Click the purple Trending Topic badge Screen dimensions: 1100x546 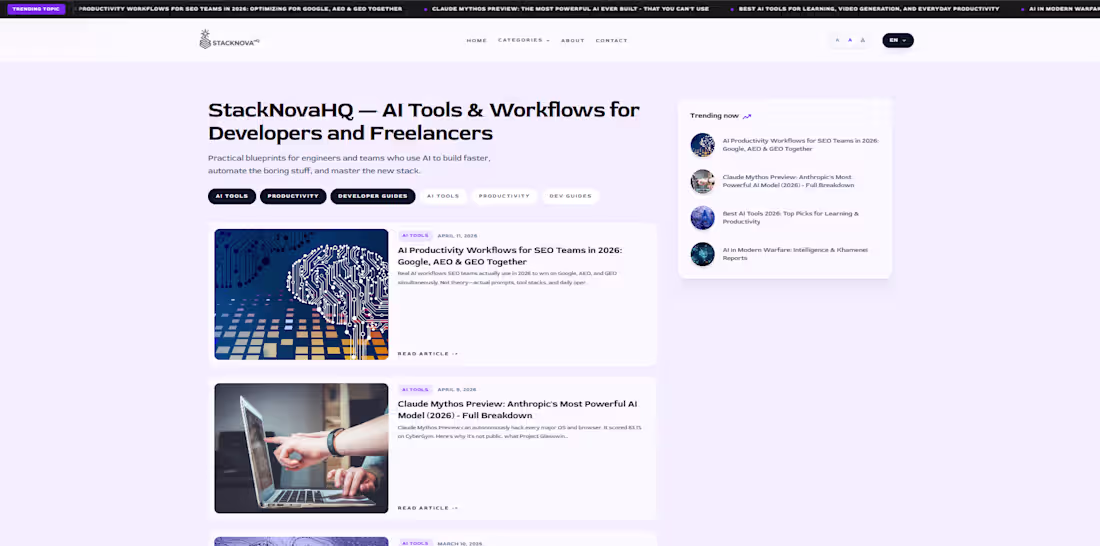pos(36,9)
